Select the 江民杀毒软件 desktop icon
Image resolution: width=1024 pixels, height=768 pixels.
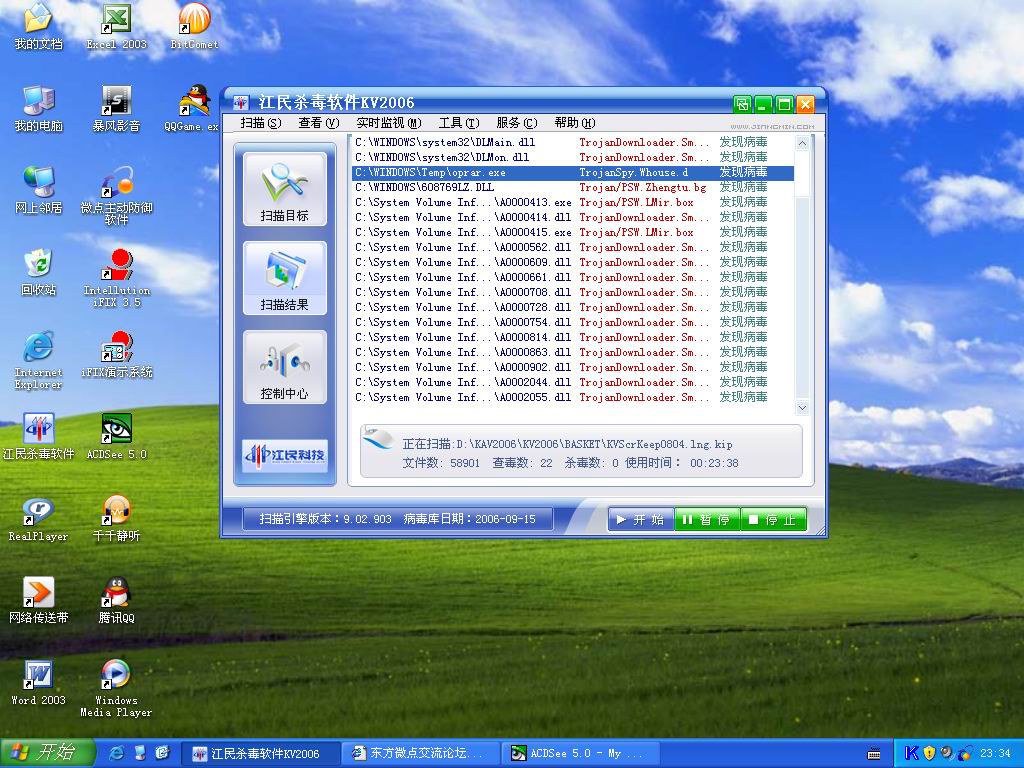(38, 437)
